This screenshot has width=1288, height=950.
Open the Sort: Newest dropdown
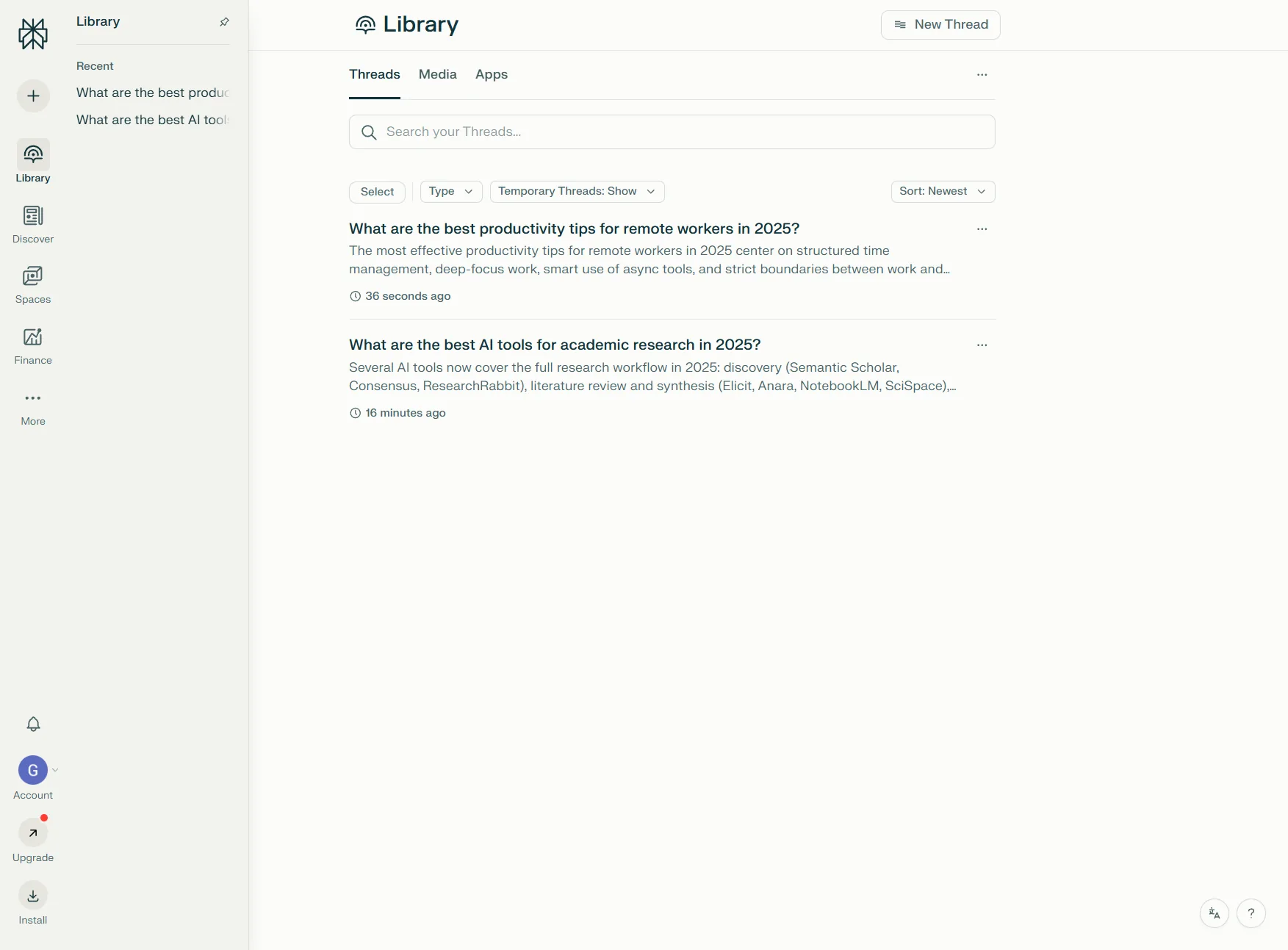pyautogui.click(x=943, y=192)
